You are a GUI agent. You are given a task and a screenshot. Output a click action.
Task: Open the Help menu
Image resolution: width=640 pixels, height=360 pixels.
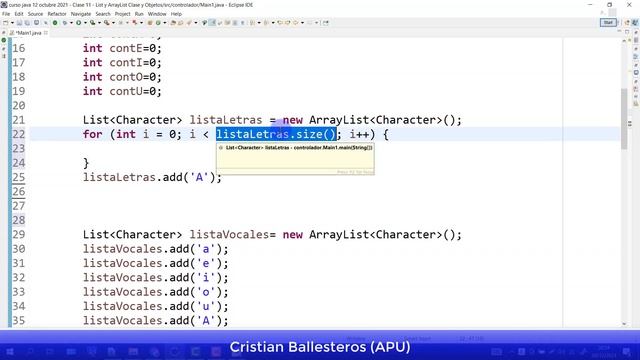(176, 14)
